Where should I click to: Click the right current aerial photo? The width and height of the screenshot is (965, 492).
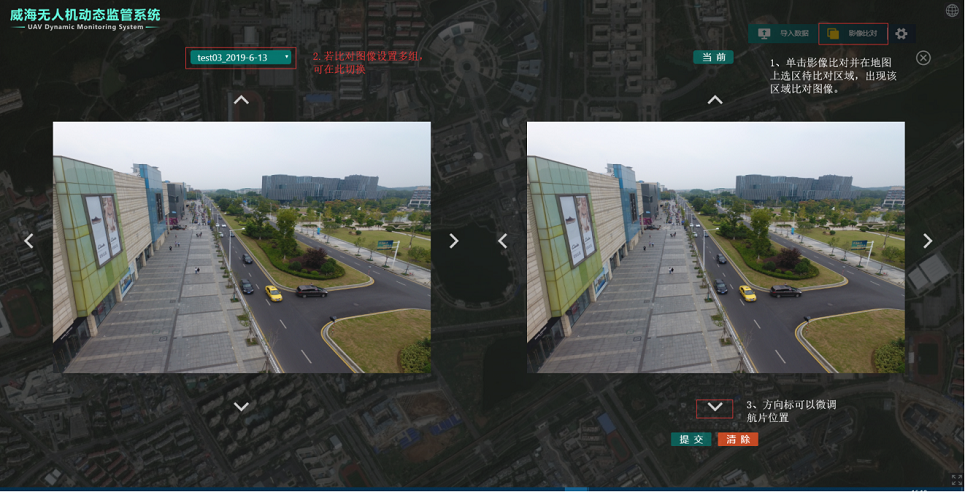coord(715,247)
